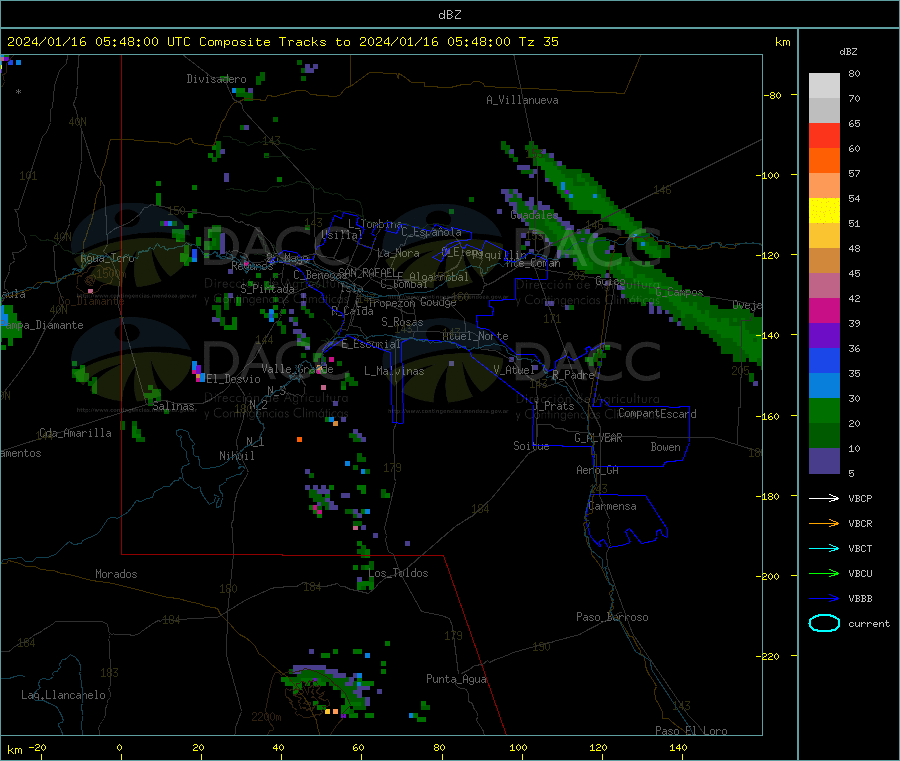
Task: Click the Lag.Llancanelo location label
Action: tap(63, 695)
